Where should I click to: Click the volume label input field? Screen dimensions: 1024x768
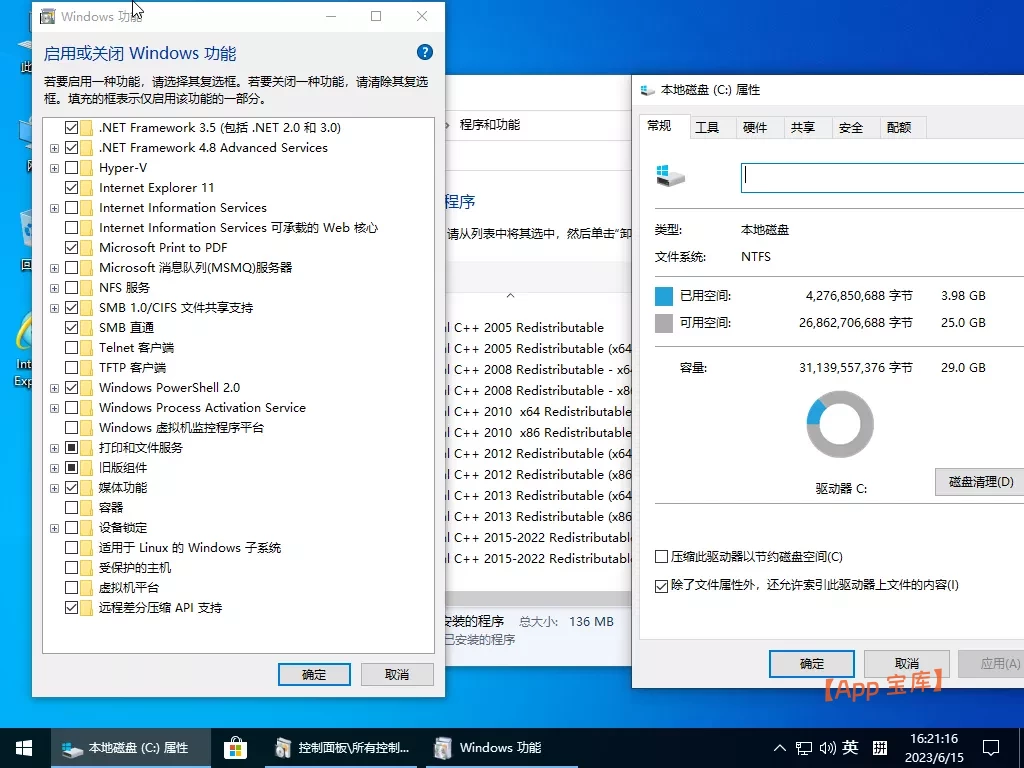pyautogui.click(x=880, y=176)
